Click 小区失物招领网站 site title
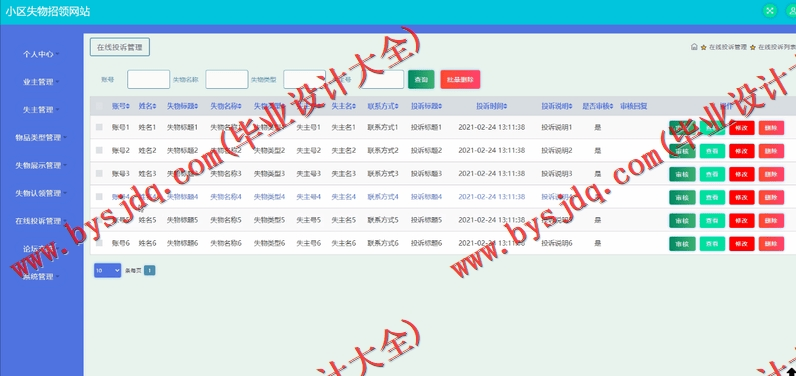The height and width of the screenshot is (376, 796). pyautogui.click(x=48, y=11)
